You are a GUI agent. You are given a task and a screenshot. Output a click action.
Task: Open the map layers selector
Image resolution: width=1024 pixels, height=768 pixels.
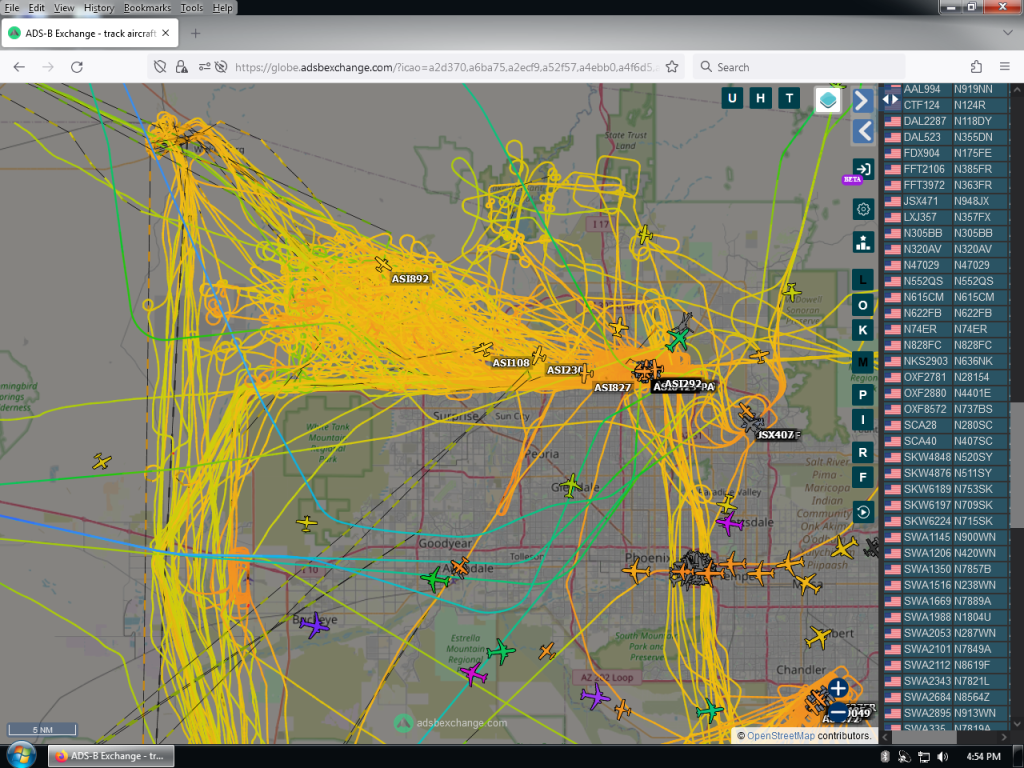coord(828,101)
